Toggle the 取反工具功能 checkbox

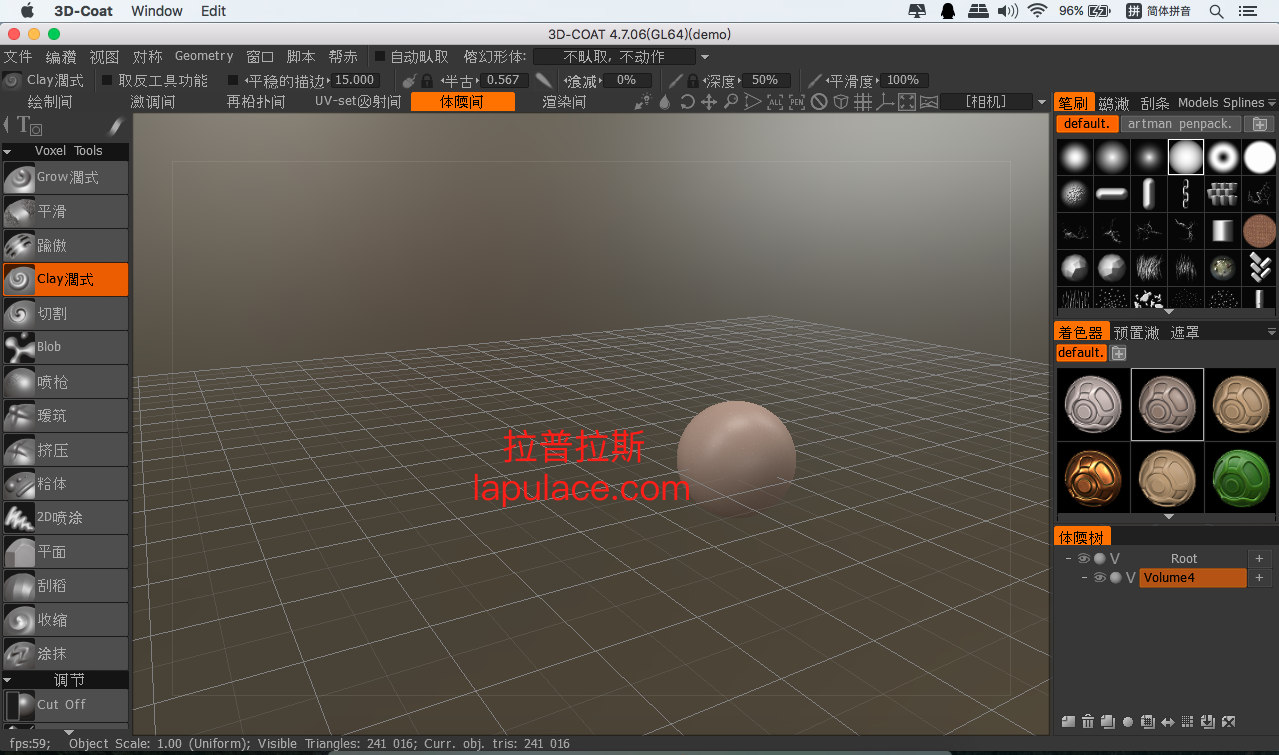(108, 80)
